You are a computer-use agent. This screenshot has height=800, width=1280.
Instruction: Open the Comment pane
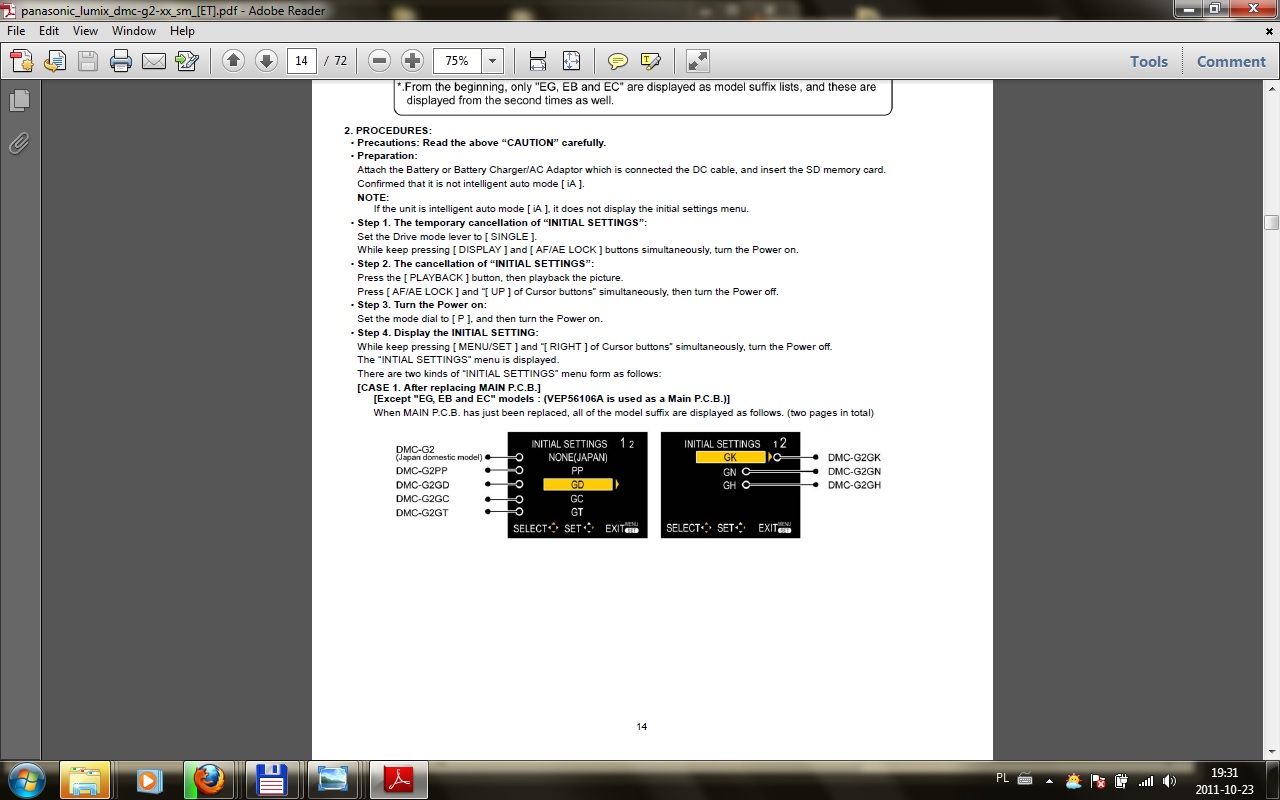1231,61
